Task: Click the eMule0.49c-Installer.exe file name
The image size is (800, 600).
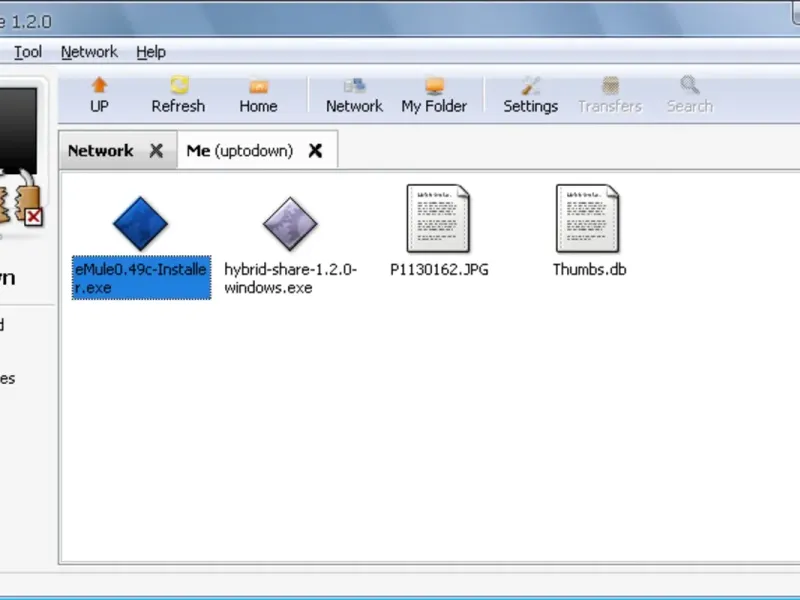Action: [x=141, y=278]
